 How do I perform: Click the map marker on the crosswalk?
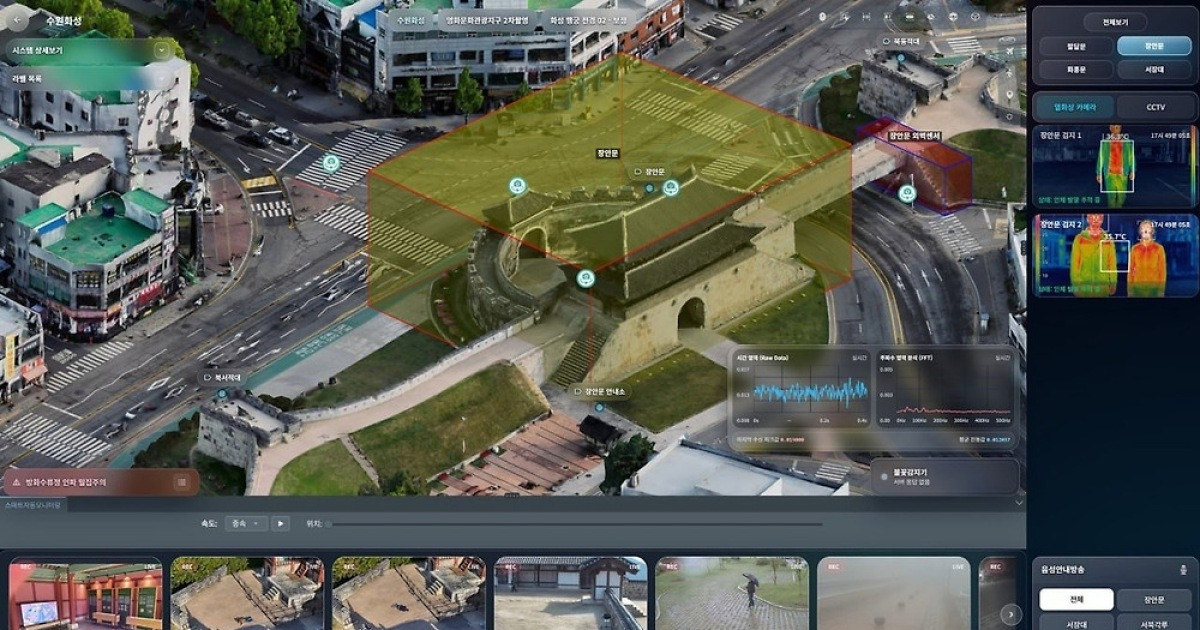point(331,162)
